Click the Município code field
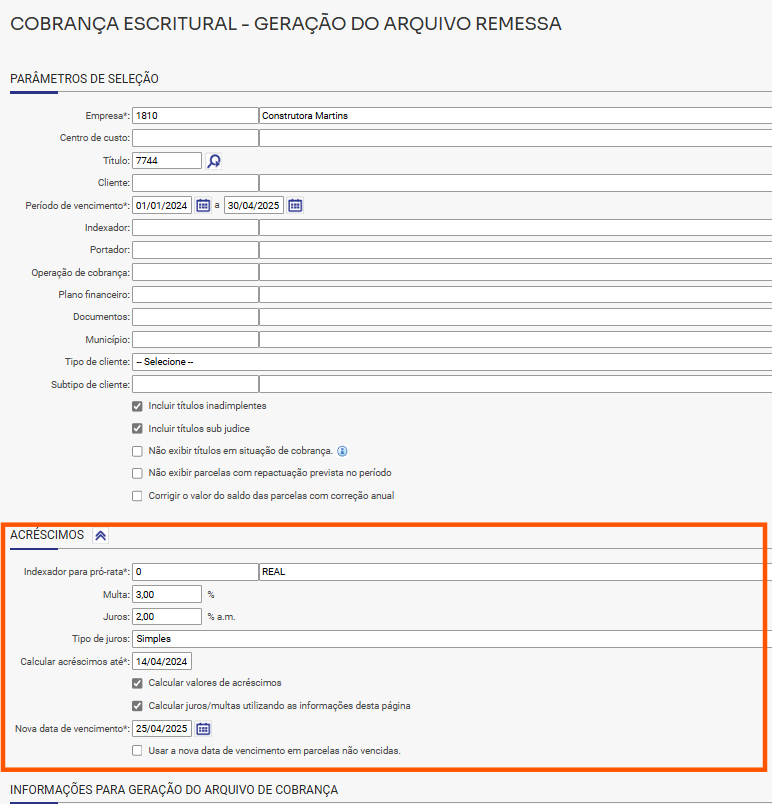The image size is (772, 804). click(x=195, y=339)
